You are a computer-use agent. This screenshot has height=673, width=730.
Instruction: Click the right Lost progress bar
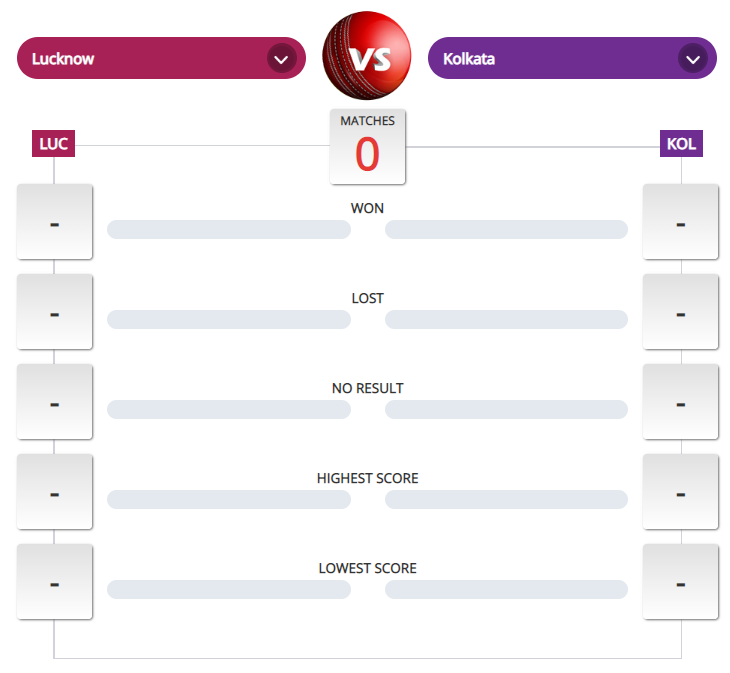[x=506, y=320]
